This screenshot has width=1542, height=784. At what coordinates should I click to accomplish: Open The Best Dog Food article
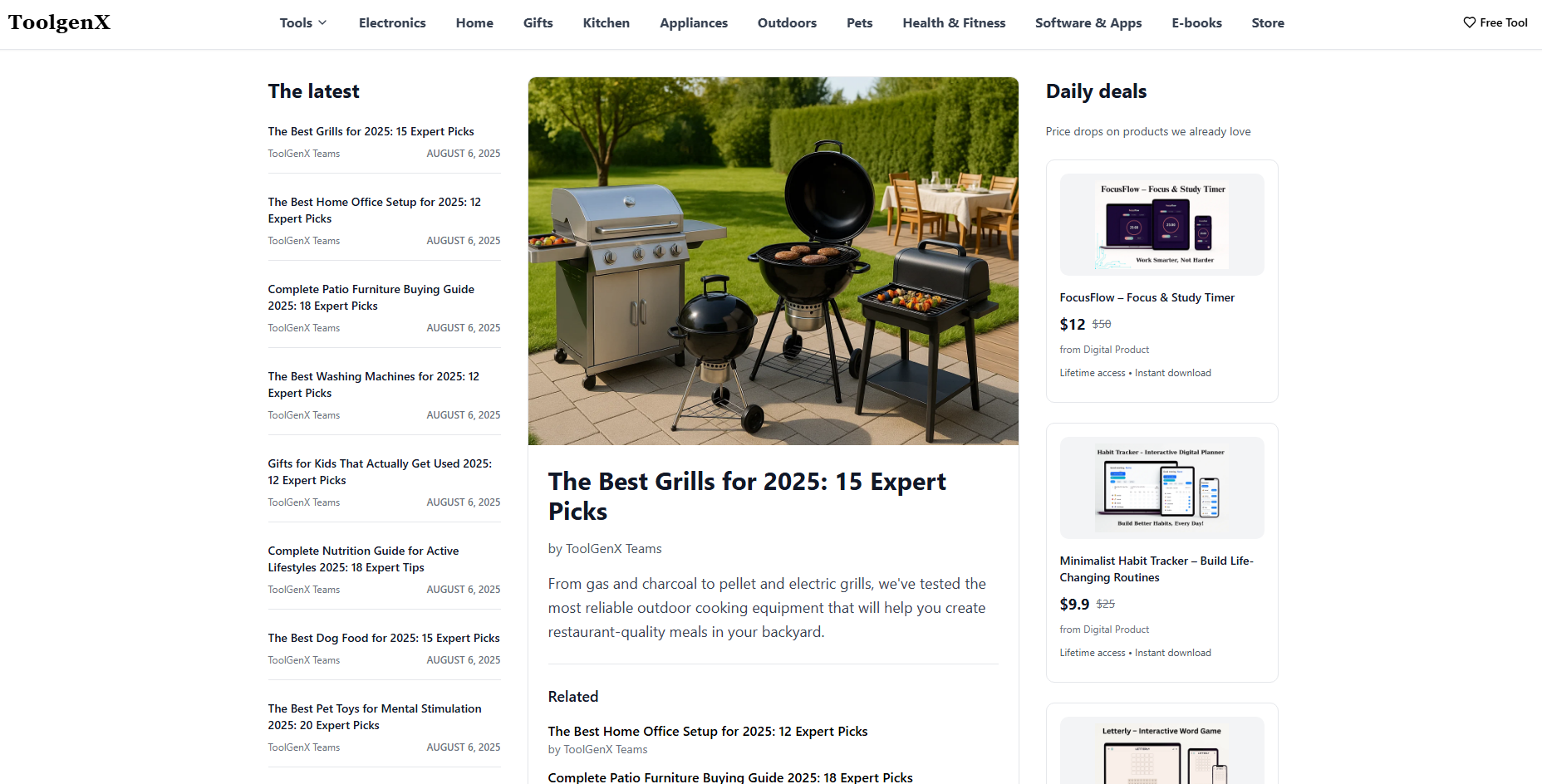click(384, 638)
